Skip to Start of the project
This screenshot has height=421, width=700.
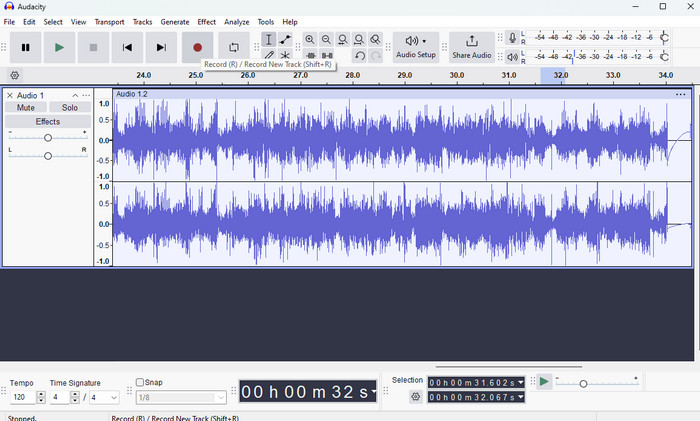(127, 47)
